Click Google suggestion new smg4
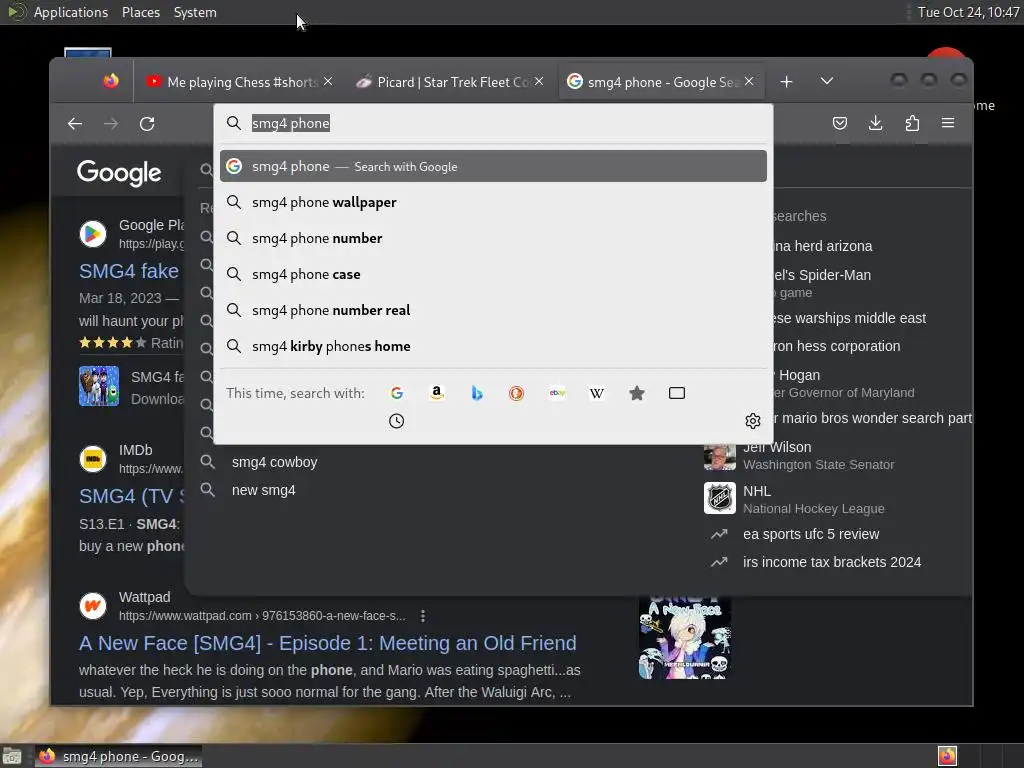The width and height of the screenshot is (1024, 768). 263,490
